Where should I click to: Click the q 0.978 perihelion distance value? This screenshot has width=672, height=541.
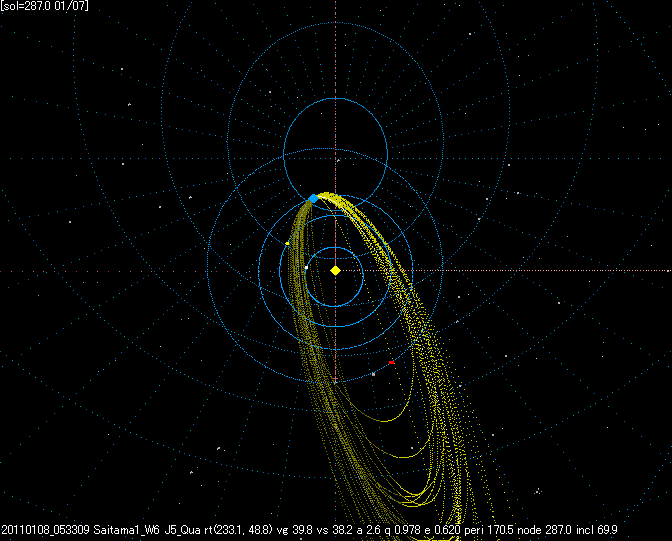coord(403,530)
